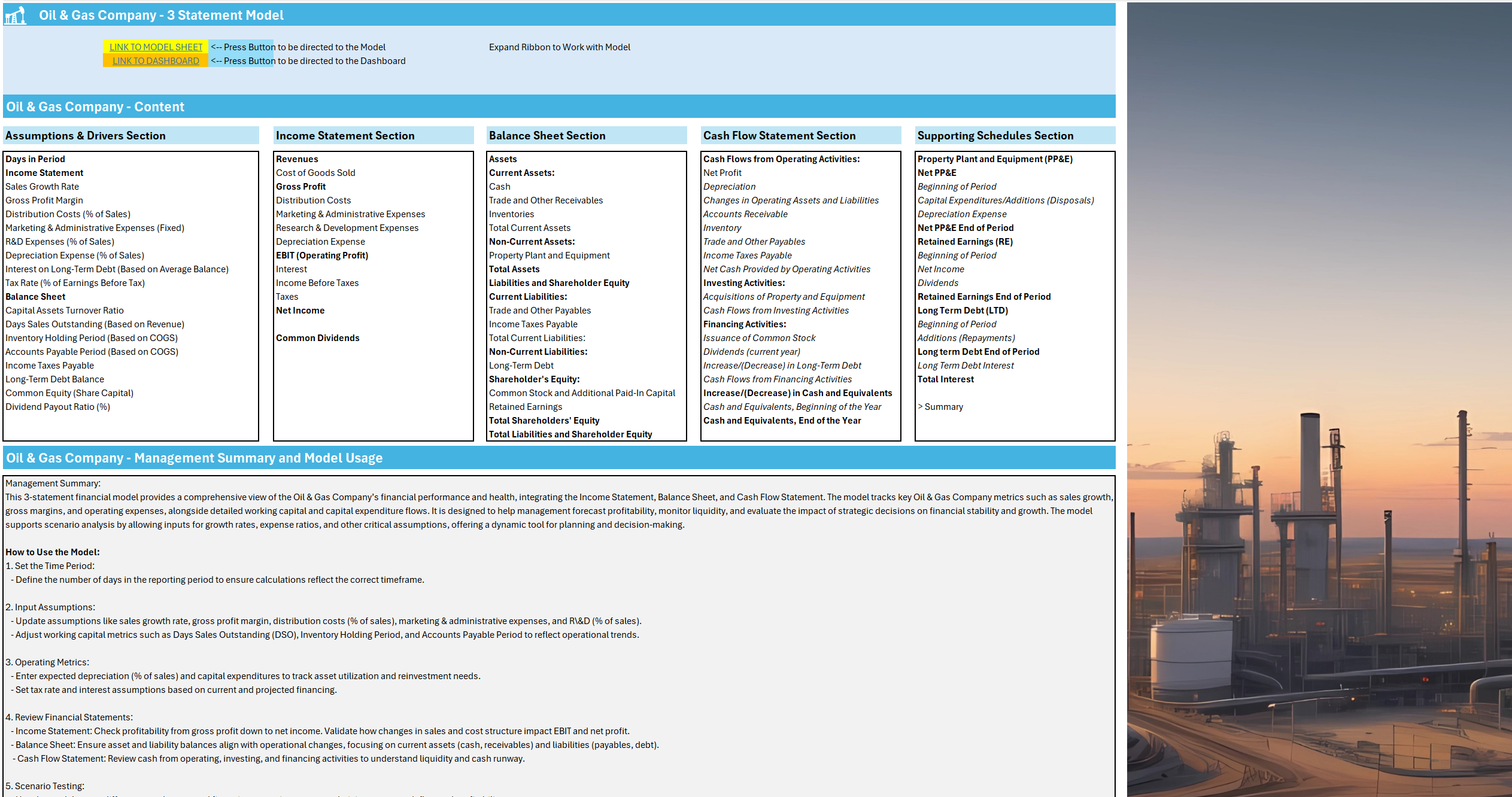Screen dimensions: 1512x797
Task: Click Depreciation under Cash Flows from Operating Activities
Action: coord(728,186)
